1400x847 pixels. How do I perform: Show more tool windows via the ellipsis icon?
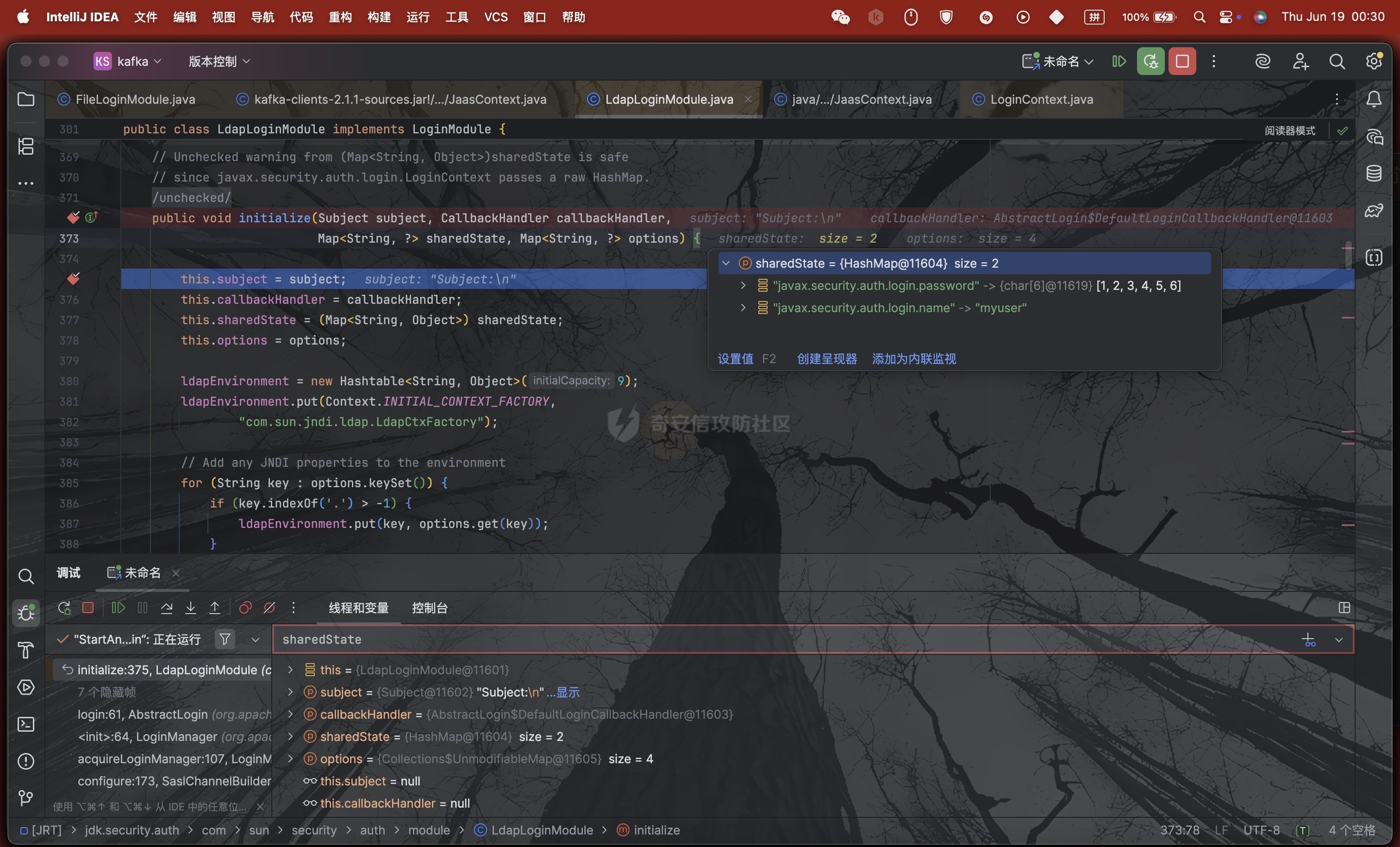pyautogui.click(x=25, y=183)
